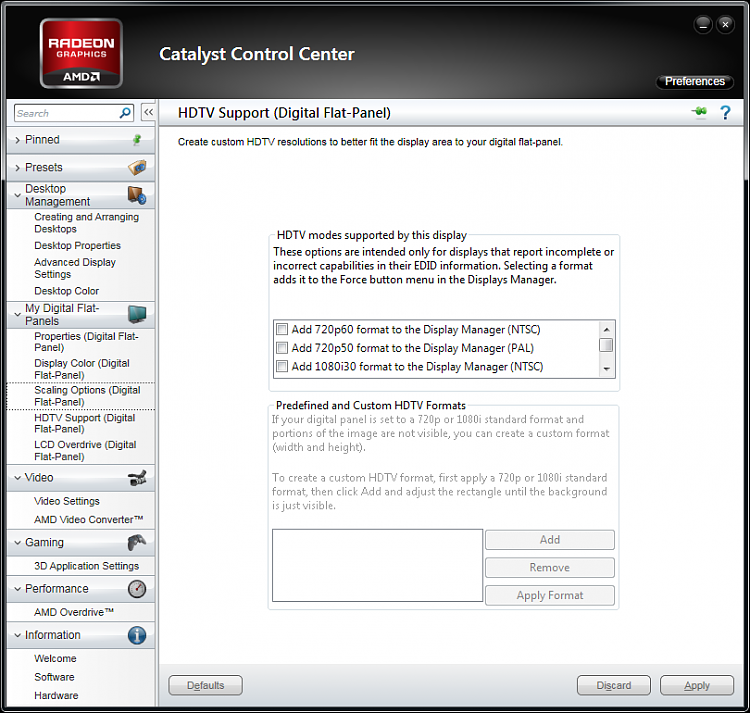Click the Performance gauge icon
The width and height of the screenshot is (750, 713).
(x=137, y=589)
